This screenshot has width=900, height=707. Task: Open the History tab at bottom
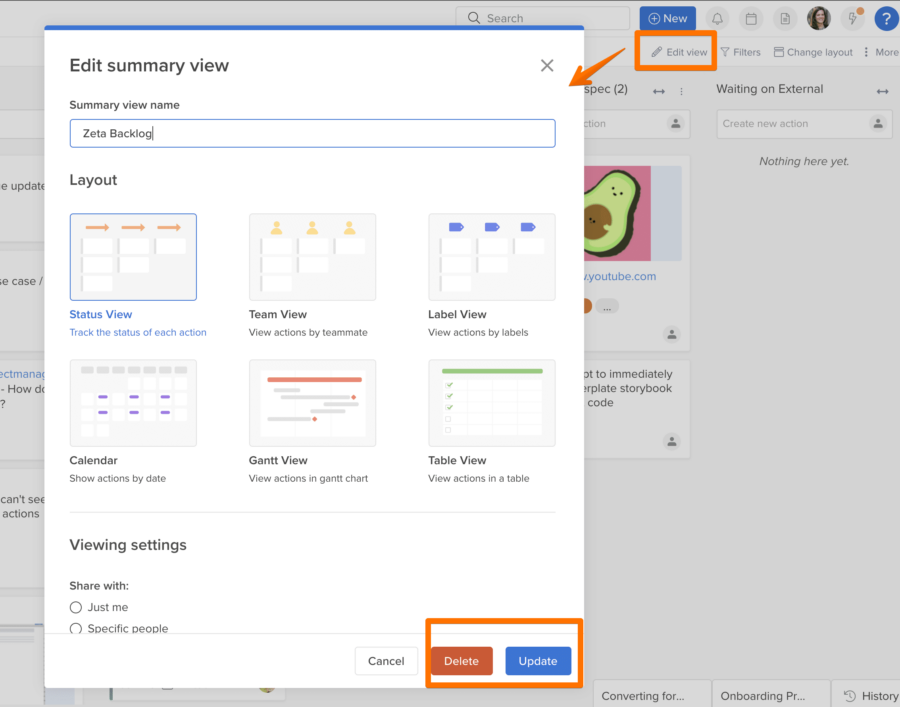click(x=868, y=696)
